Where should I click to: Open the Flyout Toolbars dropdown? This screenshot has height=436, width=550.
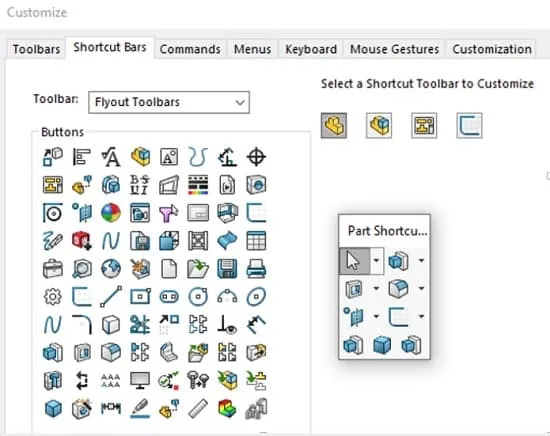(169, 102)
